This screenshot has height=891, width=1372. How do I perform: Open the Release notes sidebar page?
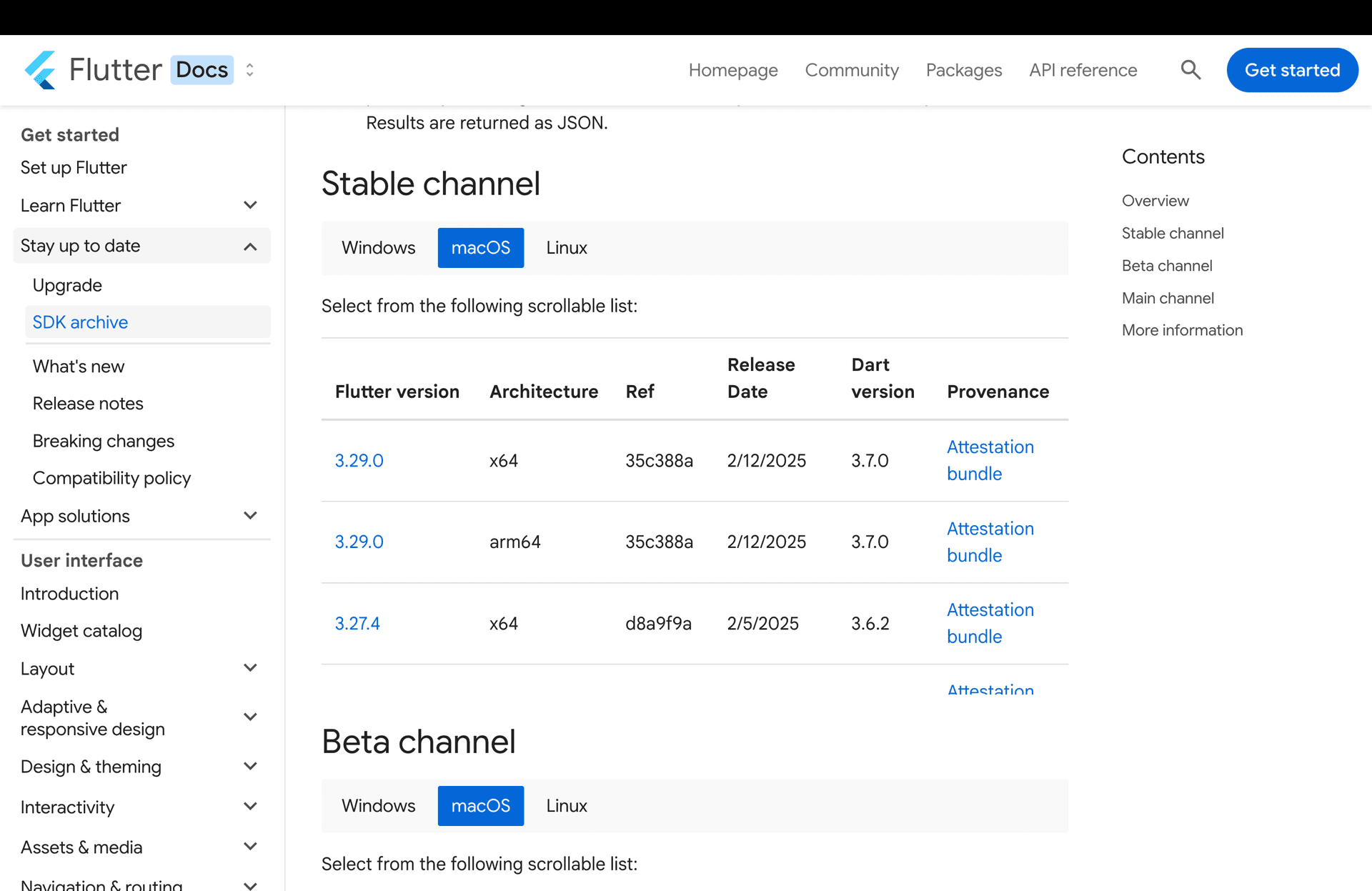(x=88, y=404)
